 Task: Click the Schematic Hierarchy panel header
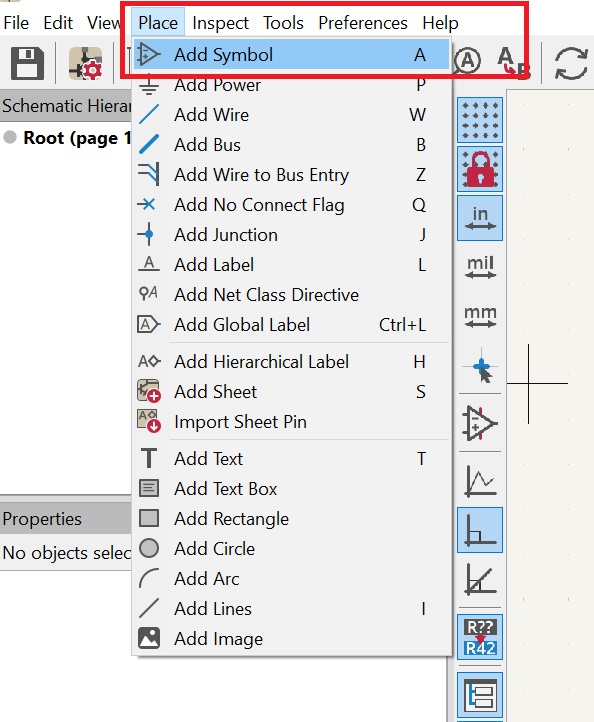tap(66, 106)
